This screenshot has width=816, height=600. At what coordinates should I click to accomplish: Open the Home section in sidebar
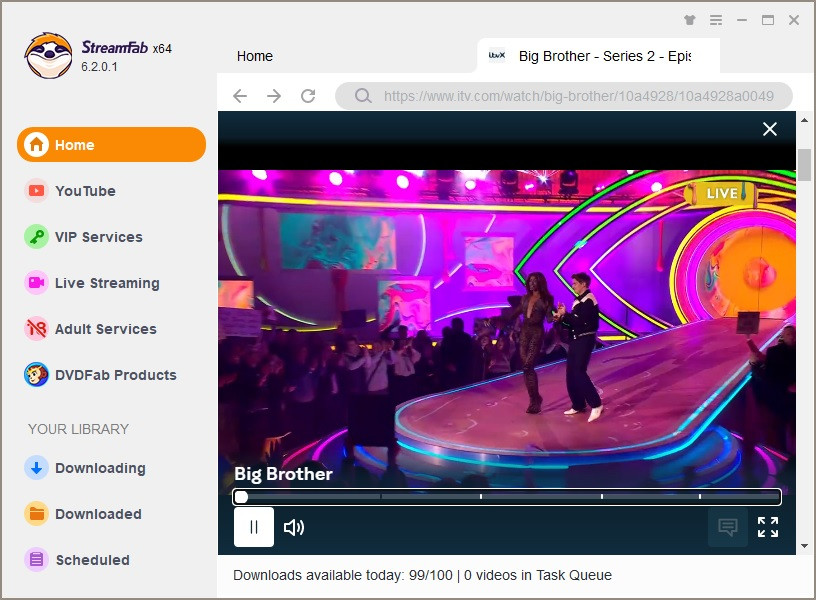(x=111, y=145)
